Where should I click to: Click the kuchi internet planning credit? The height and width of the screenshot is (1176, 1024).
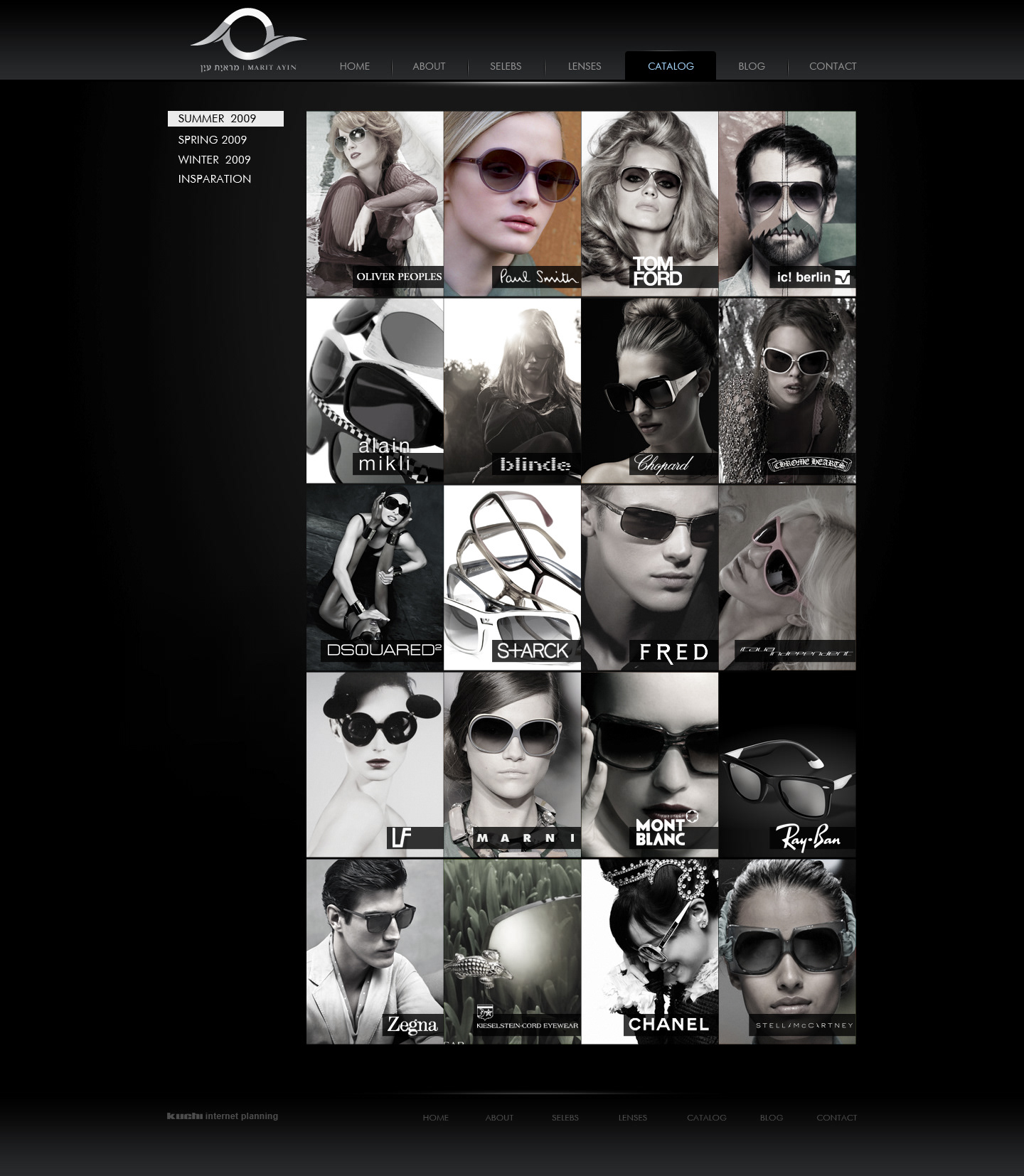click(x=223, y=1116)
